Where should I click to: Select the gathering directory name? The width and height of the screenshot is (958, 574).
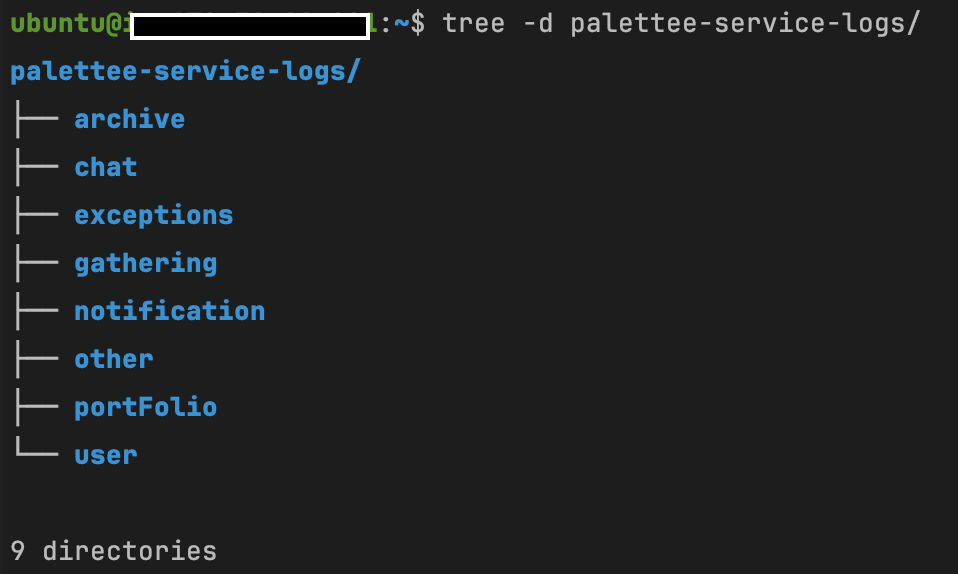[x=145, y=264]
